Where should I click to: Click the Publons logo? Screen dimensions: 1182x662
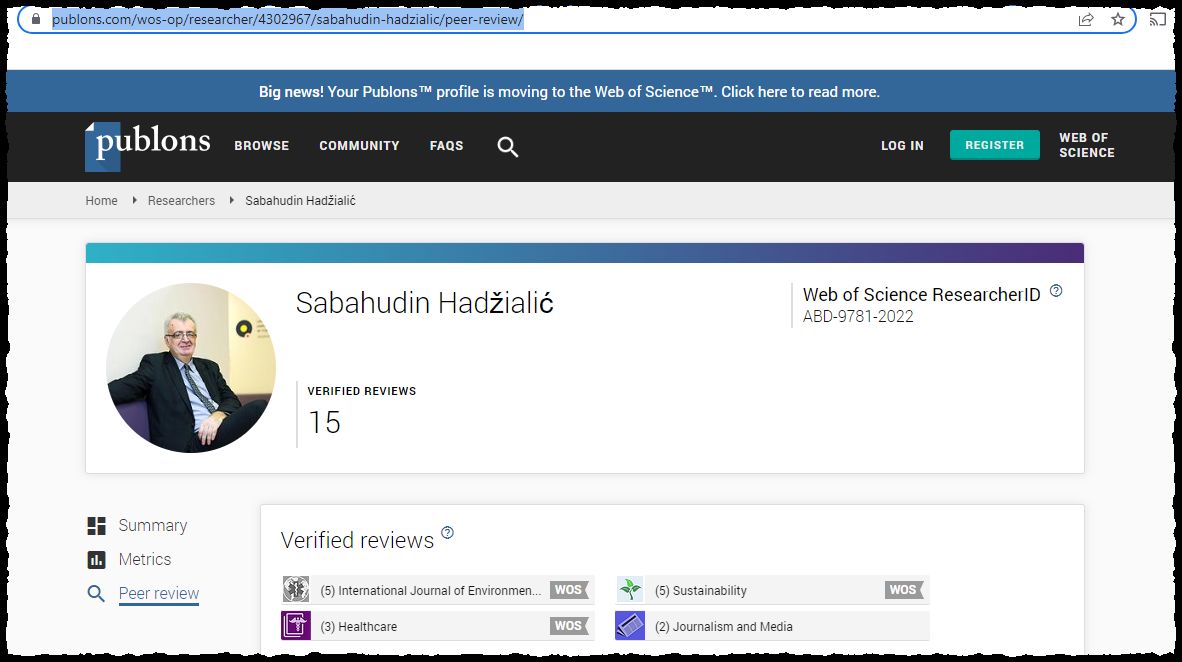click(148, 146)
